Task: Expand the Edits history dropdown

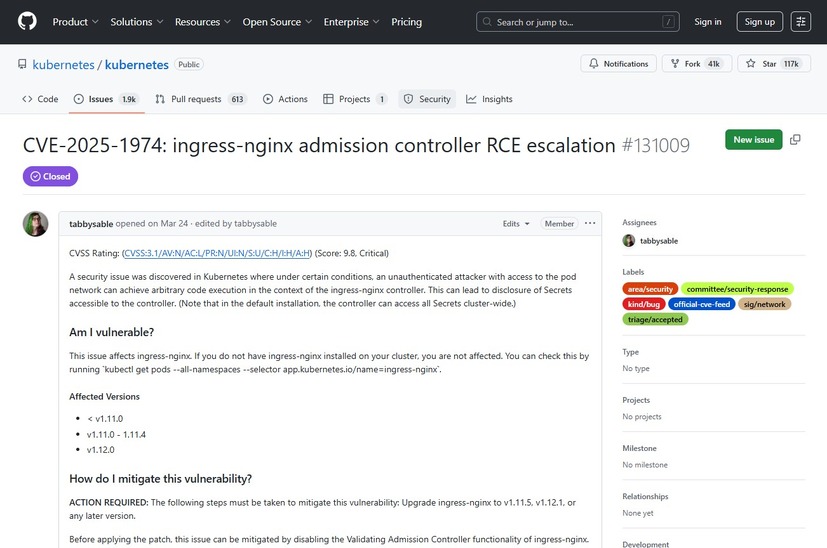Action: [515, 224]
